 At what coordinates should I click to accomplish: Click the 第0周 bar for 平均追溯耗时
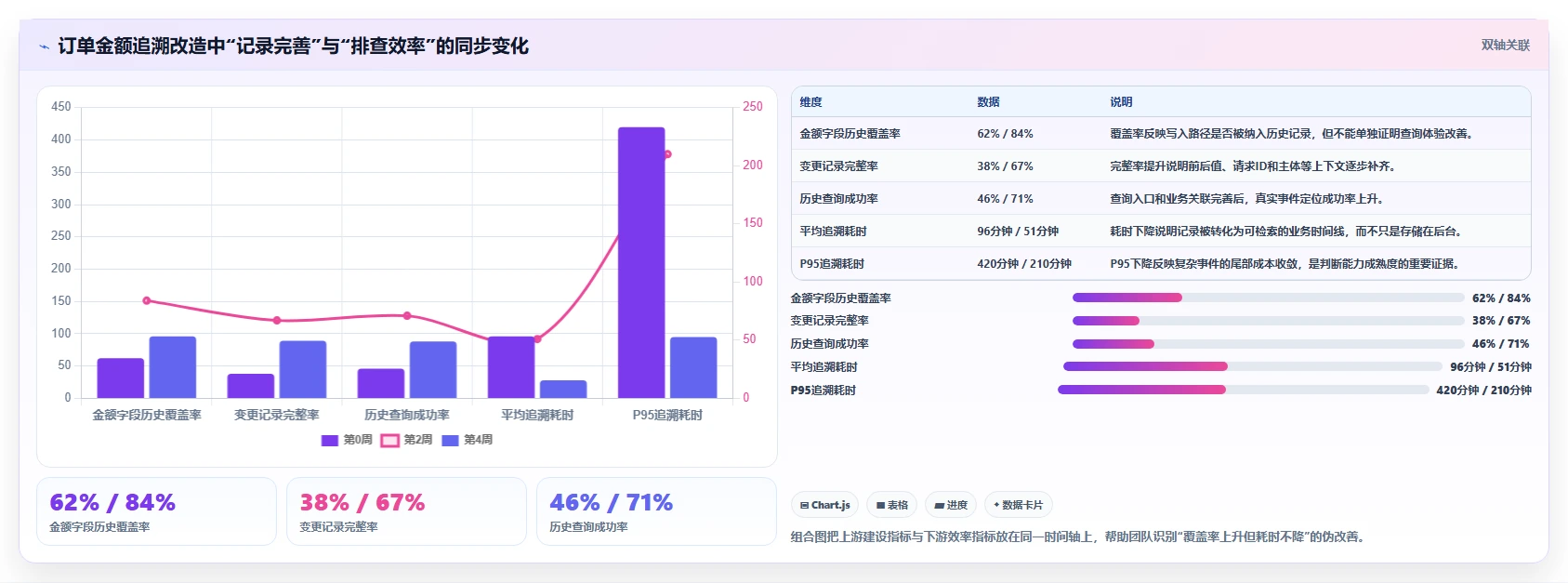tap(511, 367)
